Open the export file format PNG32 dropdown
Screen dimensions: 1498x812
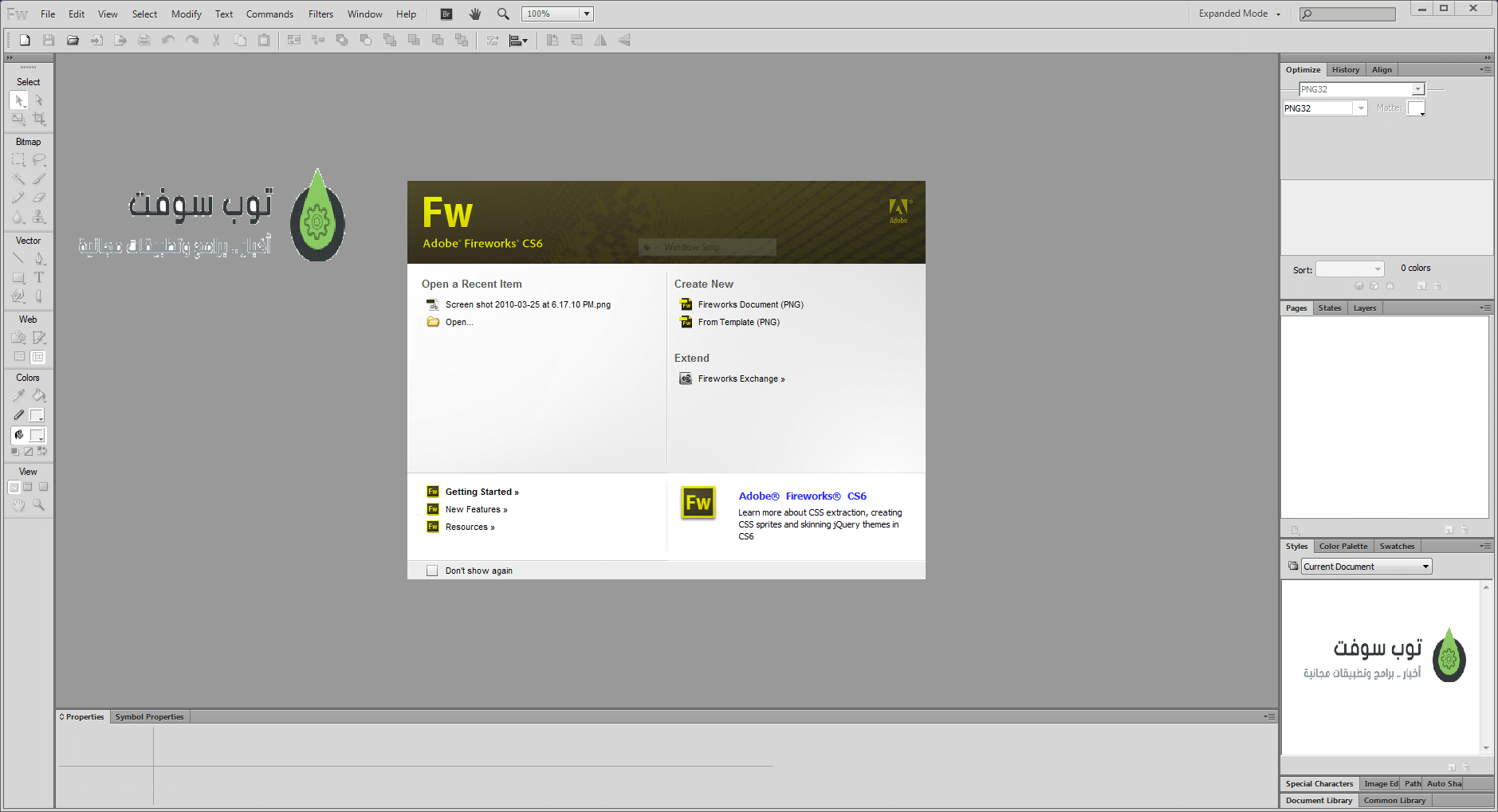pyautogui.click(x=1325, y=108)
